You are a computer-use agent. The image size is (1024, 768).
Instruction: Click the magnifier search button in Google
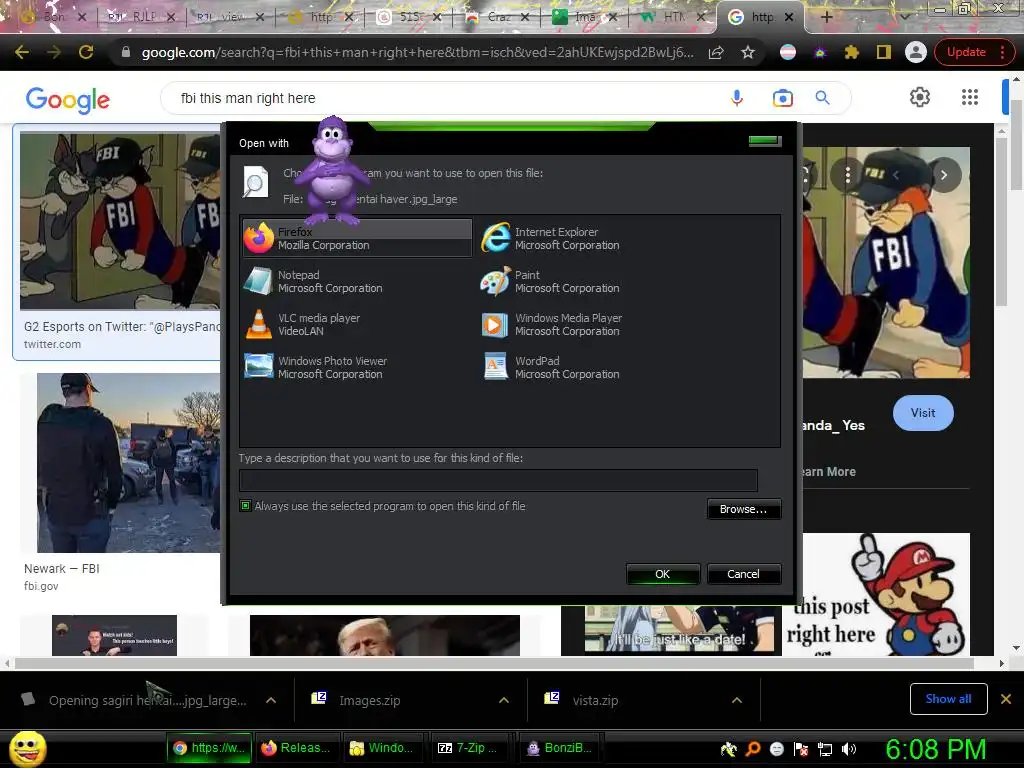(x=822, y=98)
